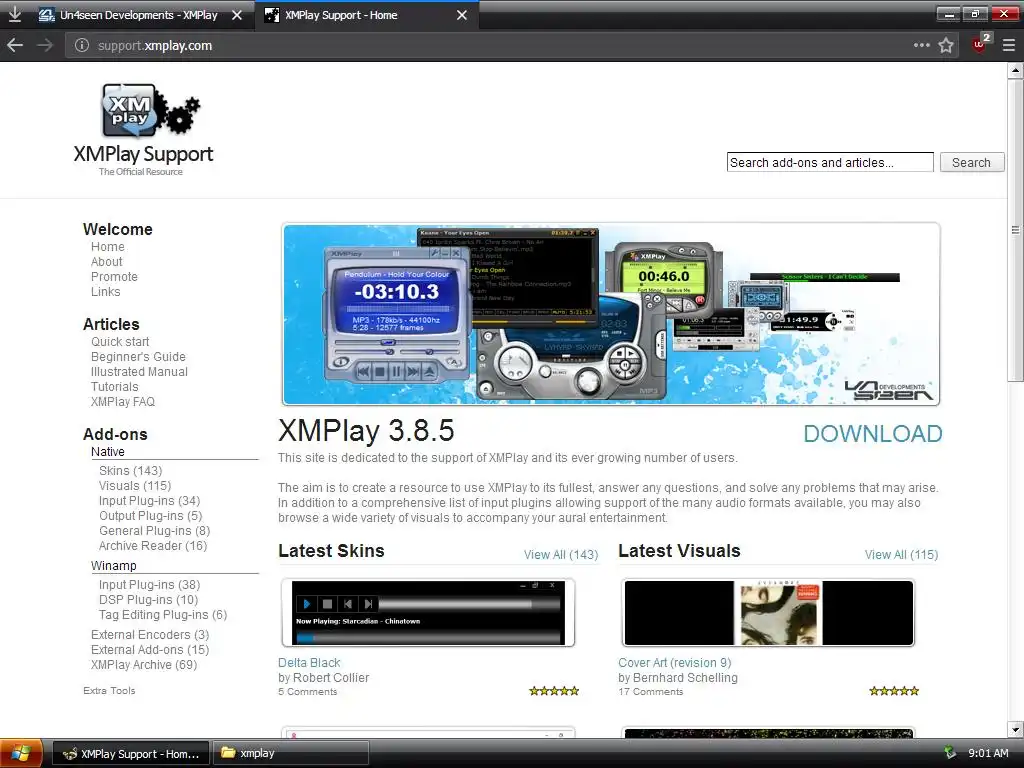Go back using the browser back arrow
This screenshot has width=1024, height=768.
(x=15, y=45)
